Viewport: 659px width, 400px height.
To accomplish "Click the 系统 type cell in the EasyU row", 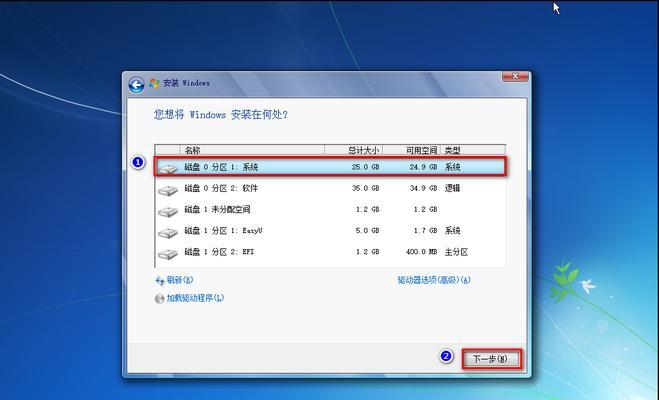I will (453, 231).
